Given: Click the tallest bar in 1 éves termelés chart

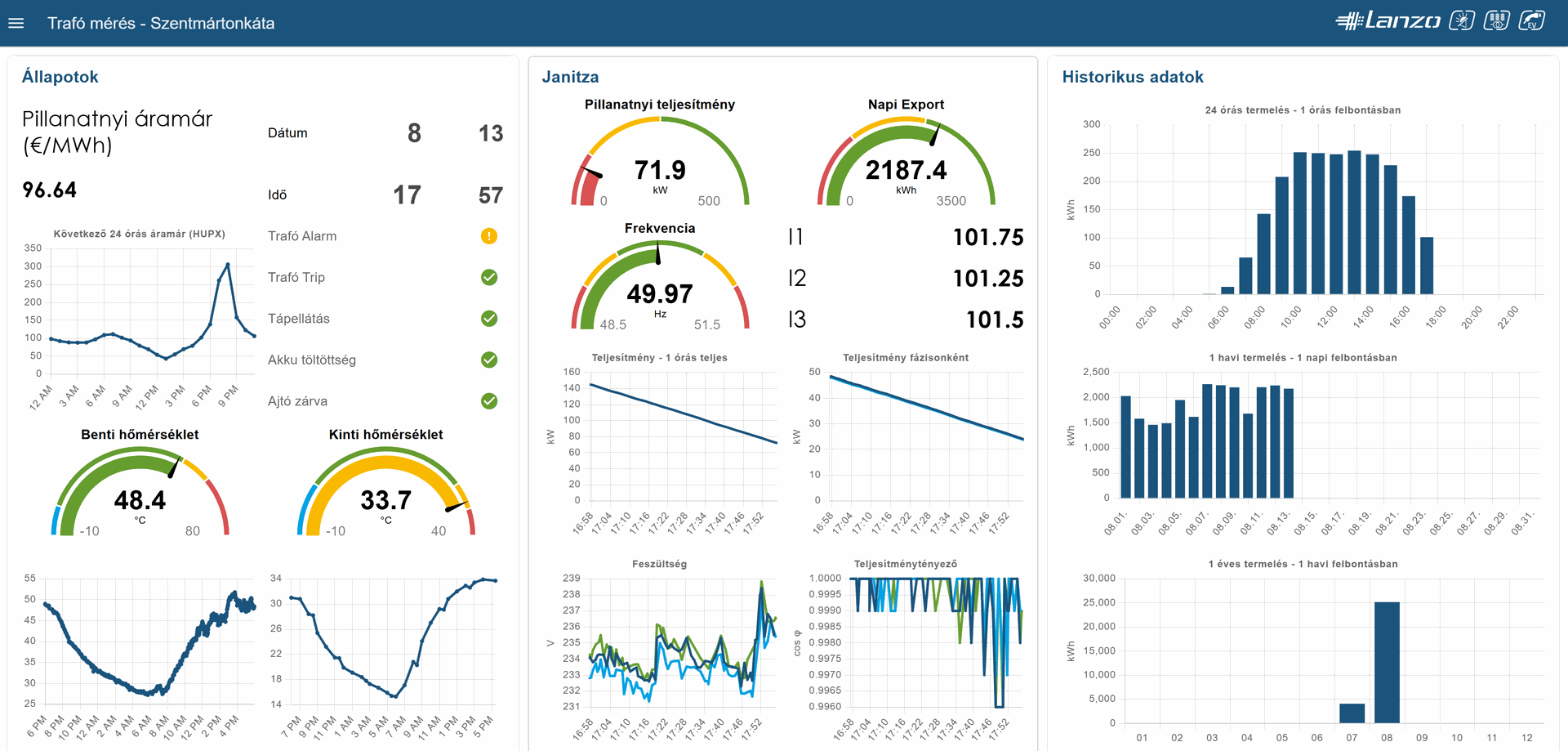Looking at the screenshot, I should (x=1388, y=662).
